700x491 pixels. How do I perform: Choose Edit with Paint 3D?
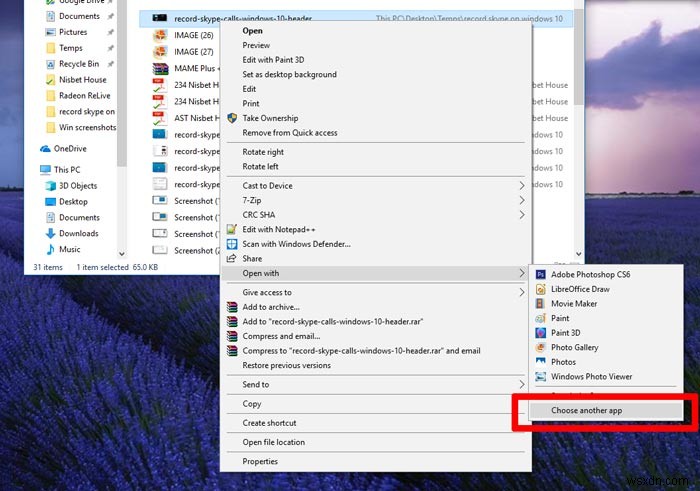click(273, 60)
